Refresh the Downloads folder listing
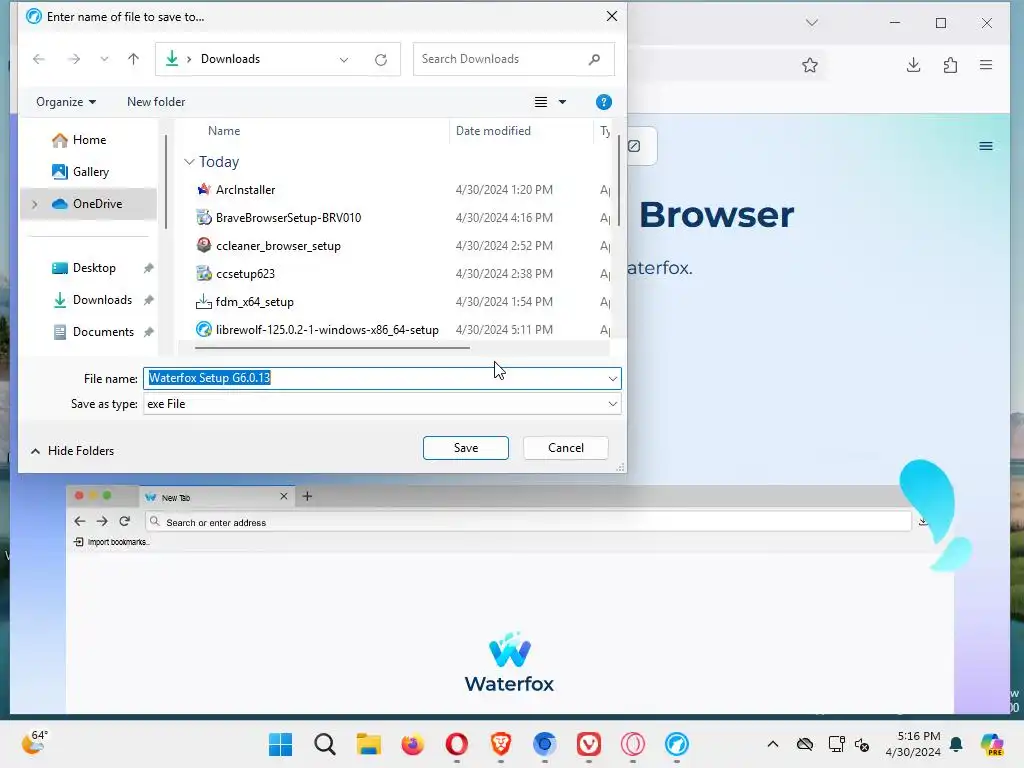This screenshot has height=768, width=1024. coord(381,59)
